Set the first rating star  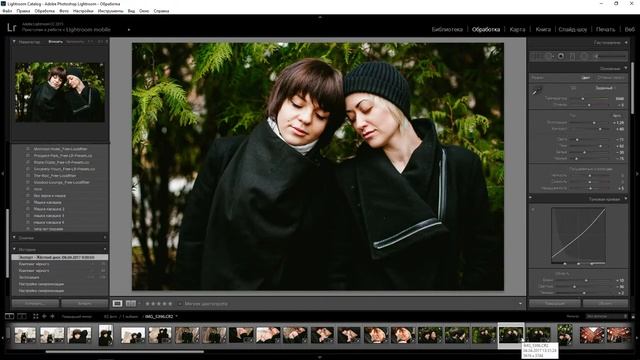(148, 304)
